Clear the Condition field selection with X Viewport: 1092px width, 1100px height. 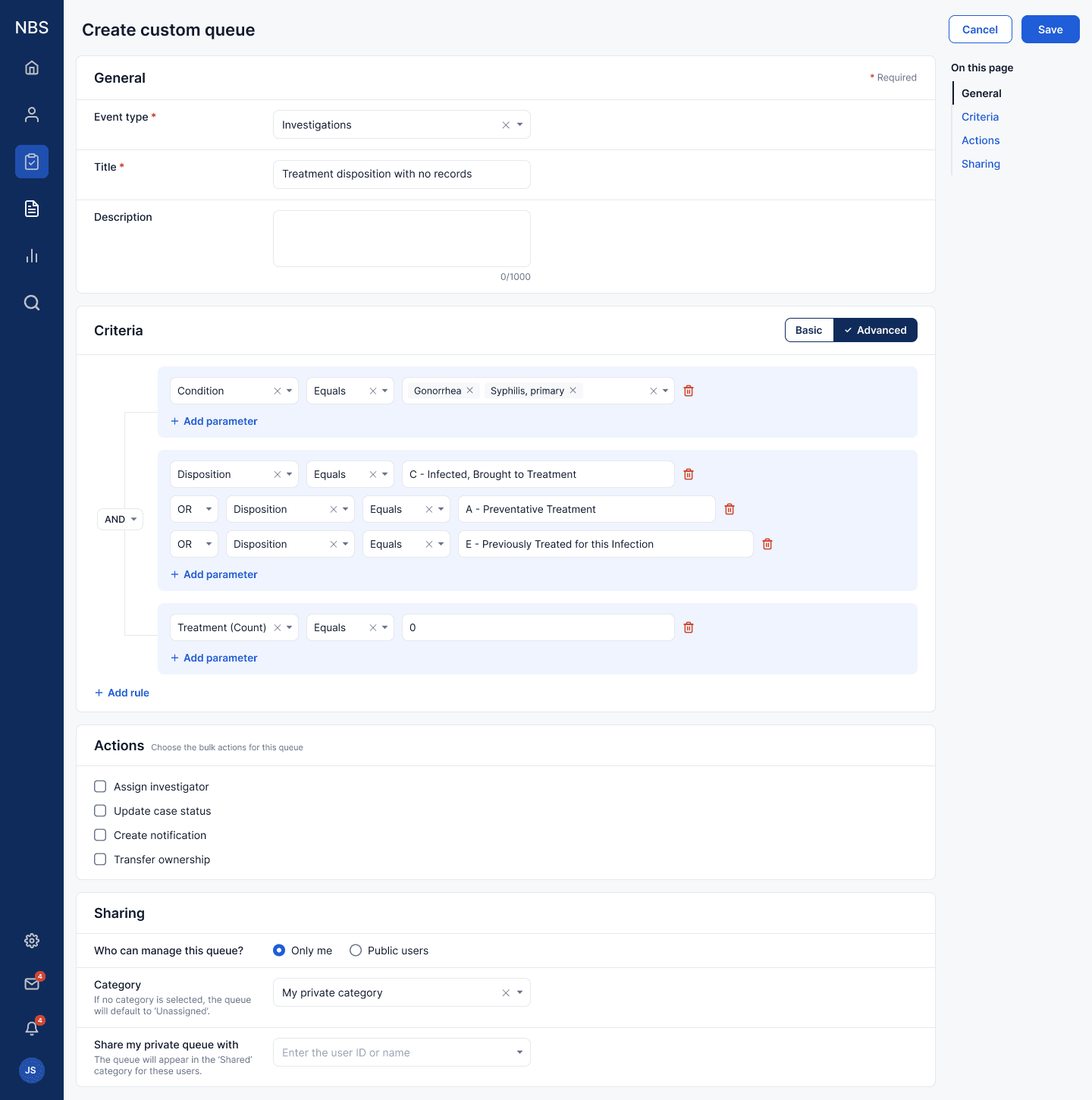coord(278,391)
